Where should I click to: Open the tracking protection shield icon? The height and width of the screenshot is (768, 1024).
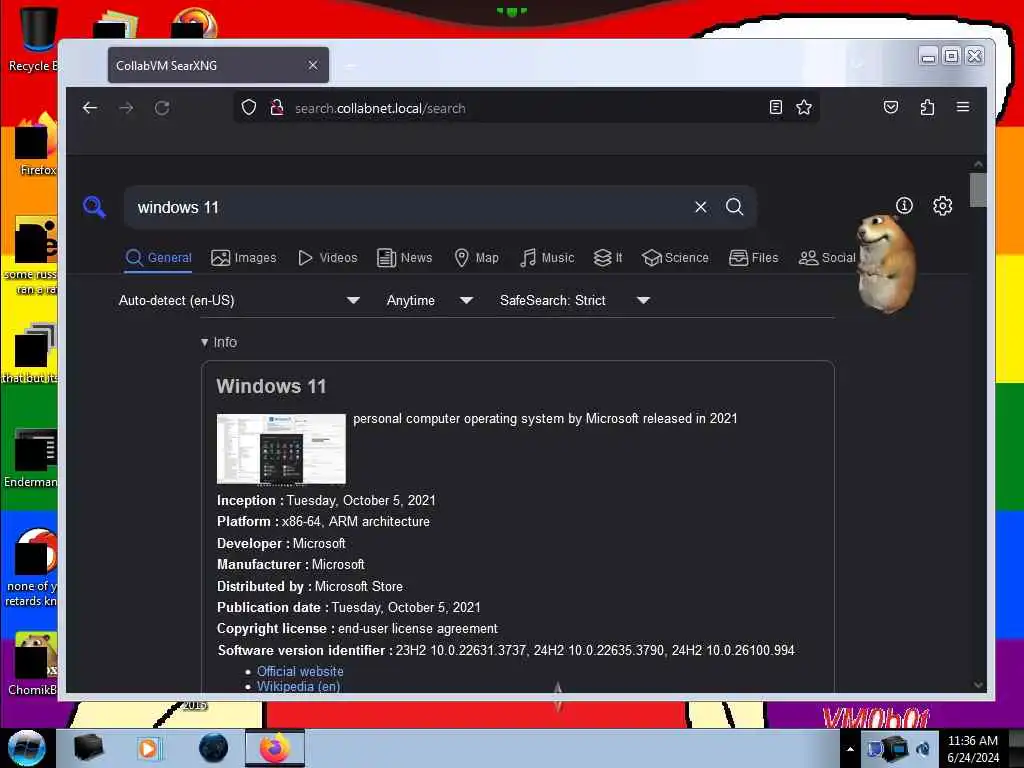click(249, 107)
